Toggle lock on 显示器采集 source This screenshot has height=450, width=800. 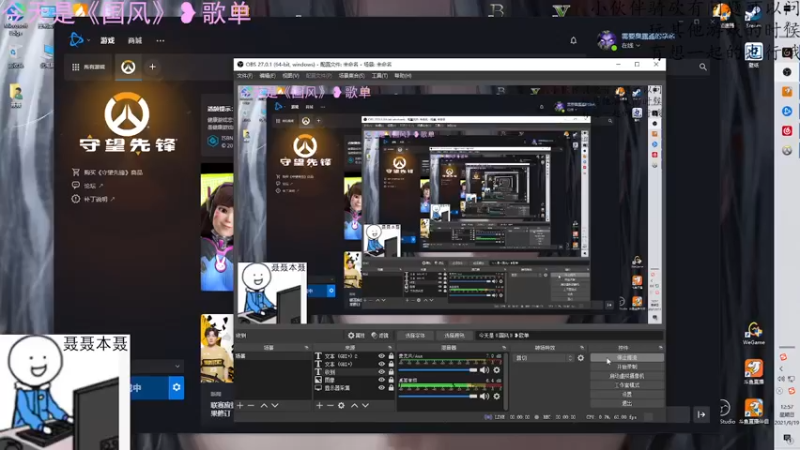[391, 388]
